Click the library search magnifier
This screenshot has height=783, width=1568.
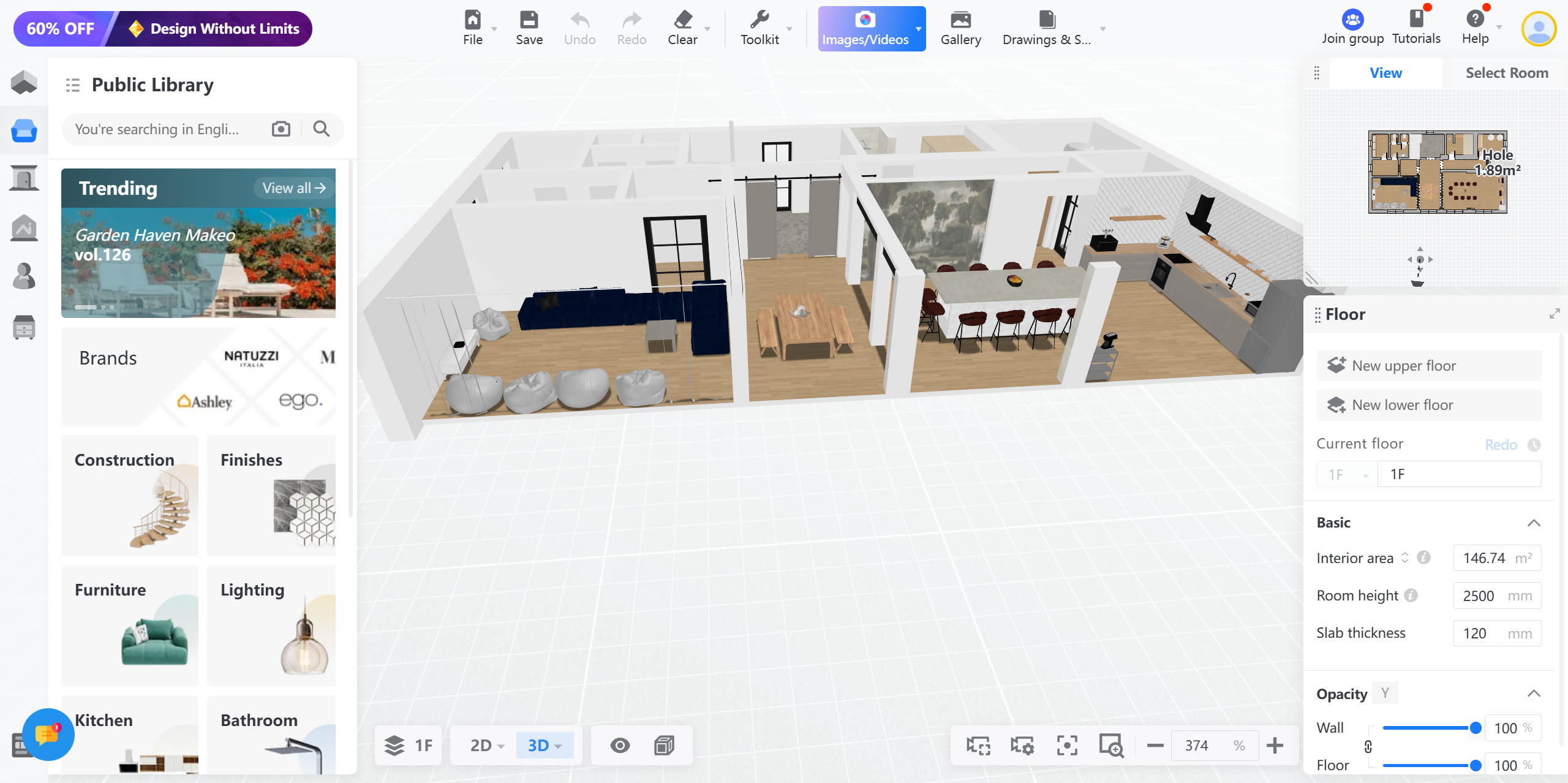click(322, 129)
